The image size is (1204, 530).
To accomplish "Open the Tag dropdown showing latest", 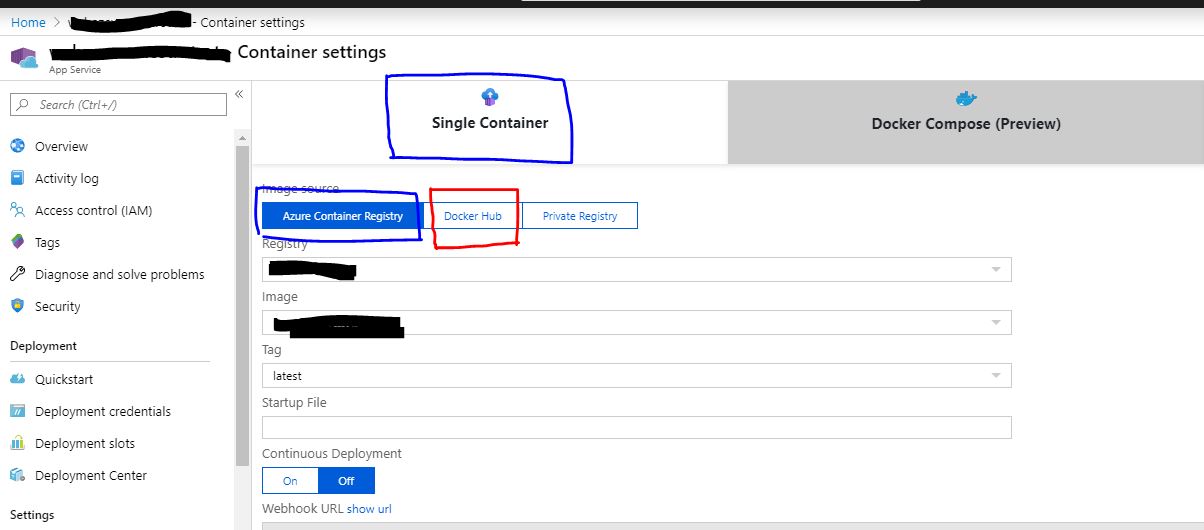I will point(637,375).
